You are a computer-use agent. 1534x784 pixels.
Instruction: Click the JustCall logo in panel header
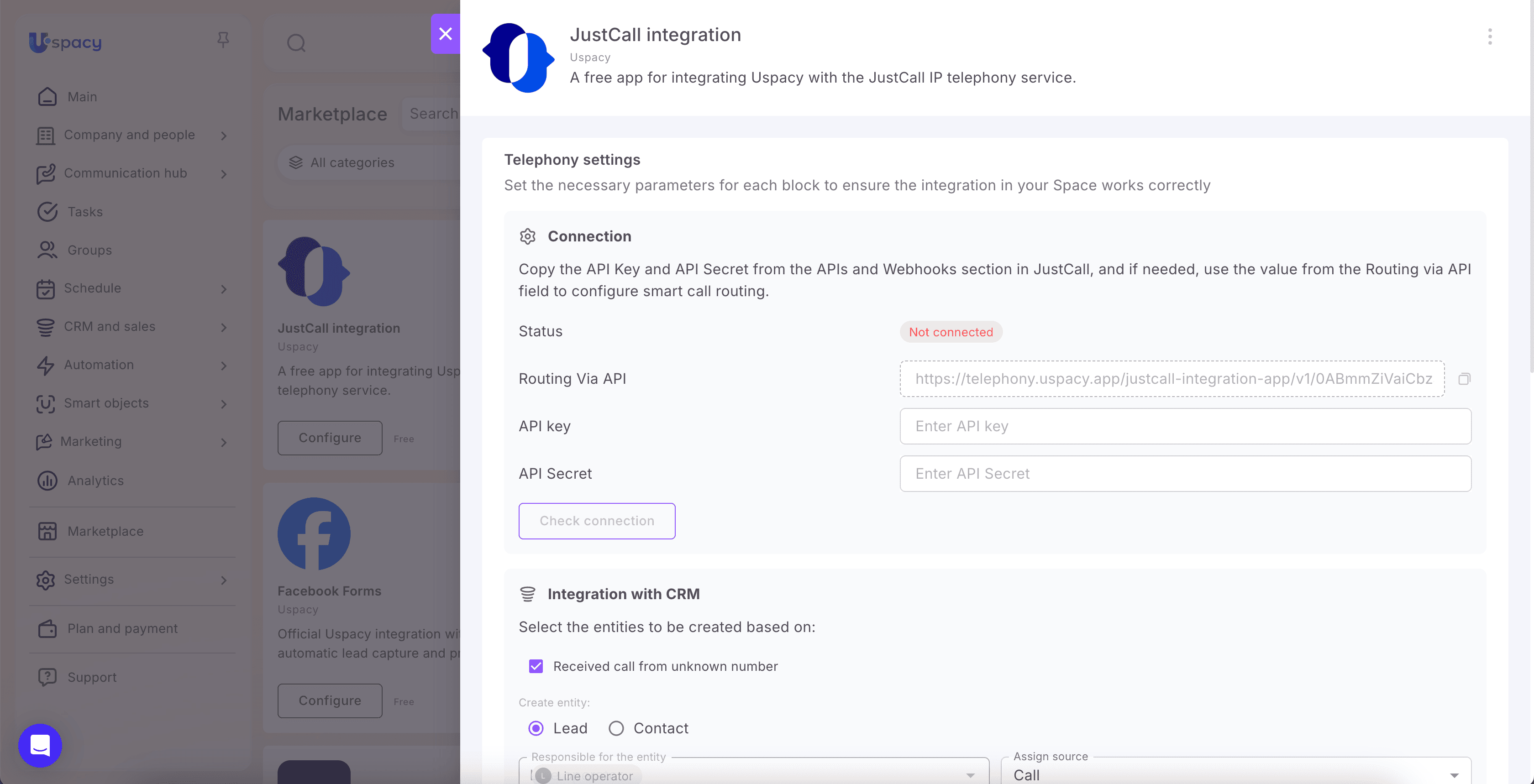518,58
